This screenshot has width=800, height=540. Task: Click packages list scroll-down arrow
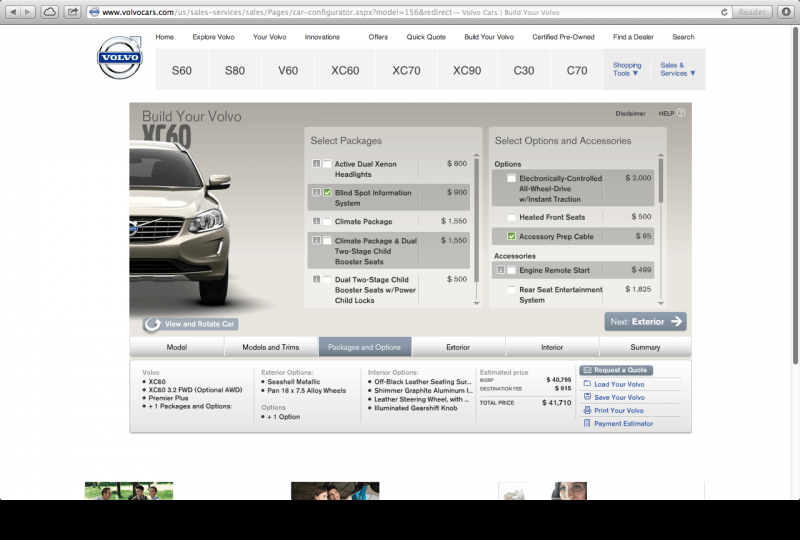point(477,303)
